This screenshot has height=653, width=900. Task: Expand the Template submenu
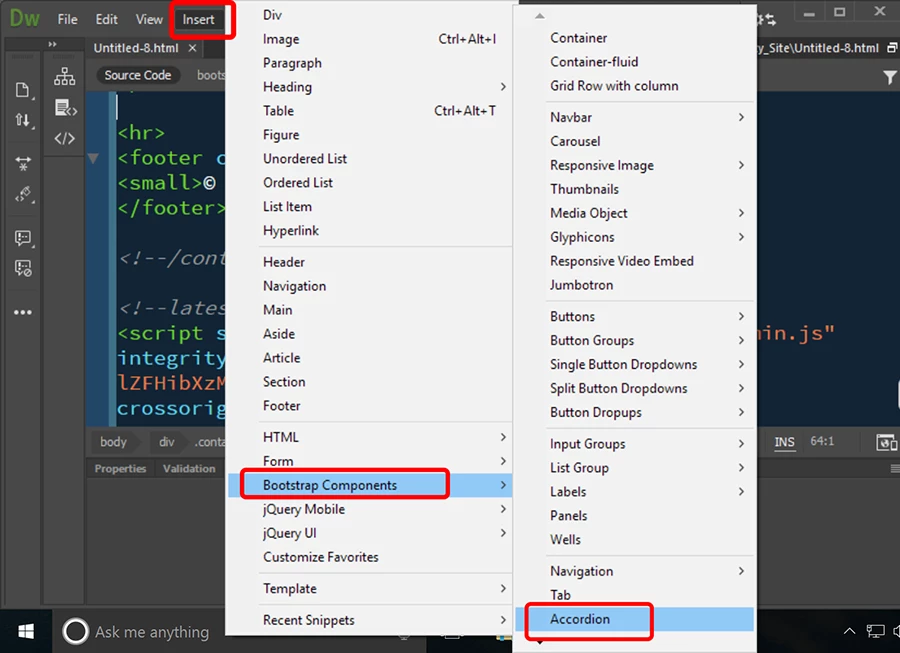click(x=370, y=589)
